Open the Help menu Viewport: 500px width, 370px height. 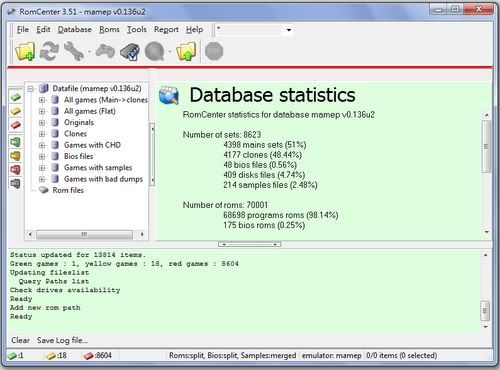coord(194,30)
